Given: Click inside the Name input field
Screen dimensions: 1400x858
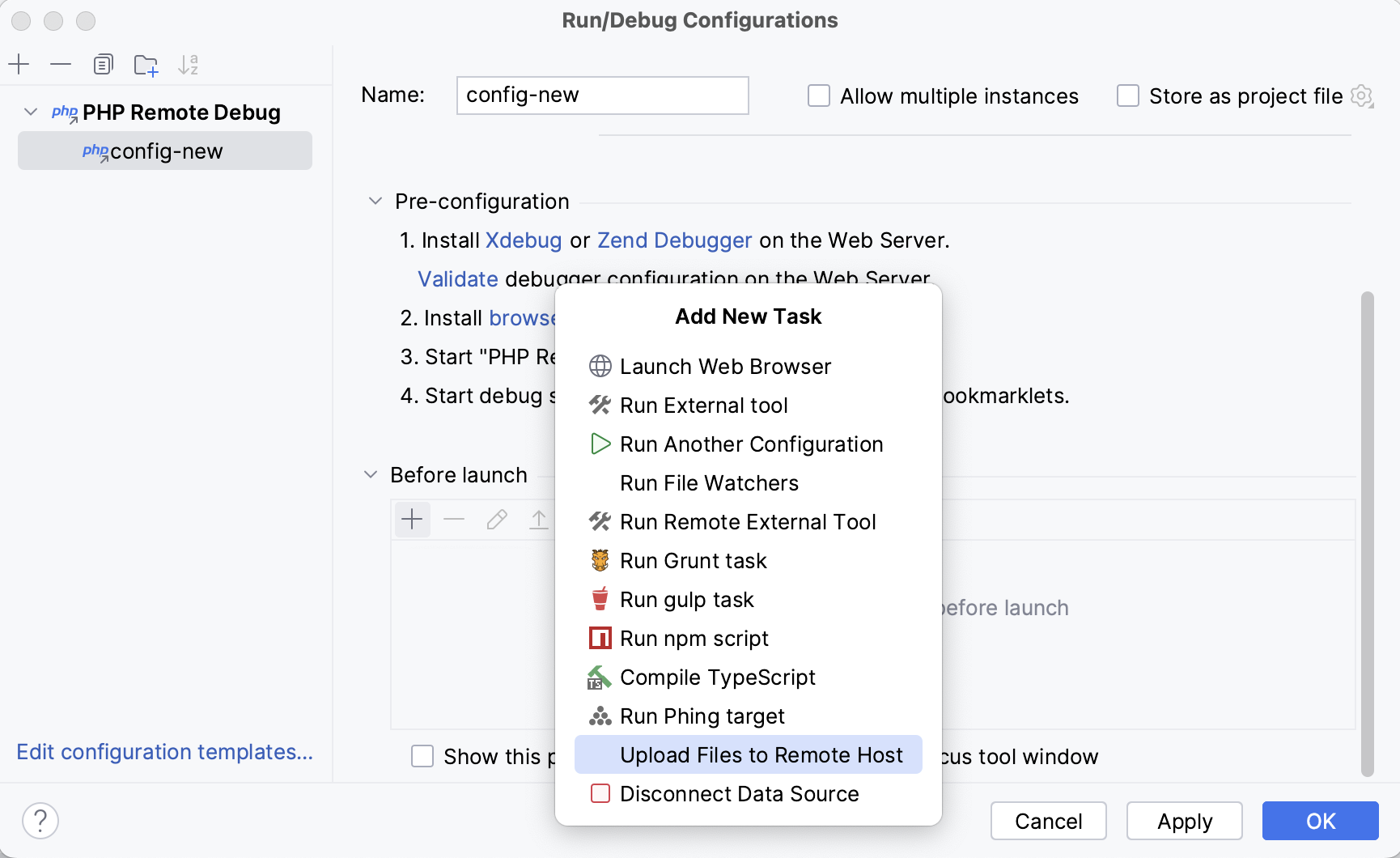Looking at the screenshot, I should (602, 95).
